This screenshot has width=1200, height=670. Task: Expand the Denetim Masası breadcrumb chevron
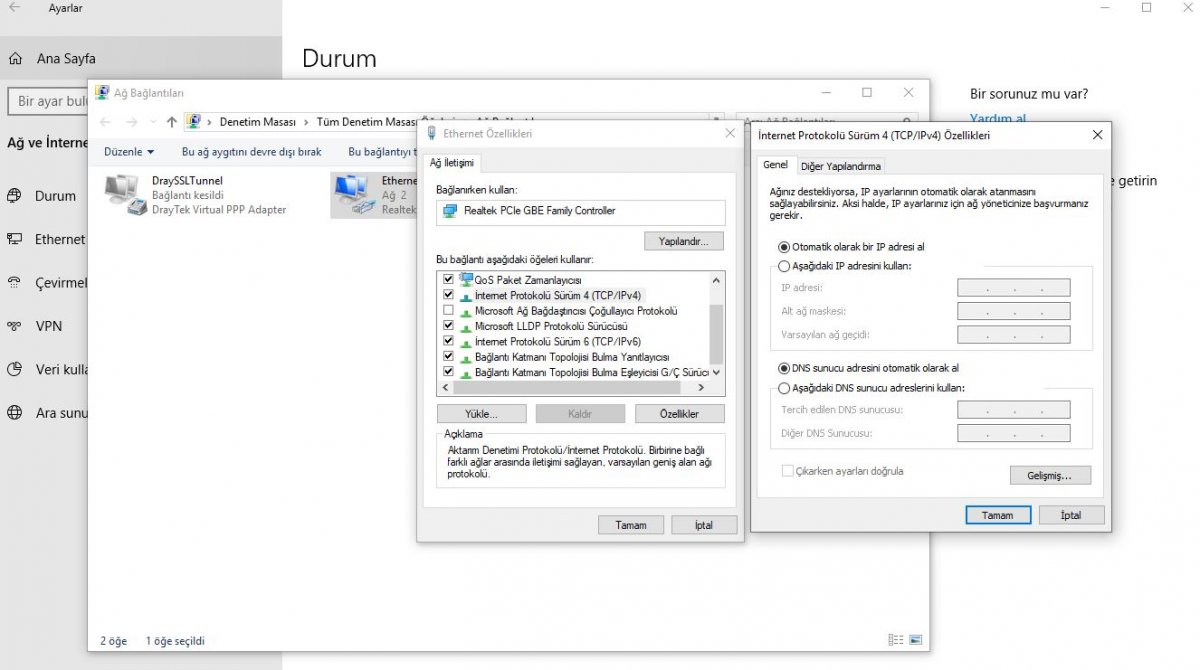tap(306, 122)
